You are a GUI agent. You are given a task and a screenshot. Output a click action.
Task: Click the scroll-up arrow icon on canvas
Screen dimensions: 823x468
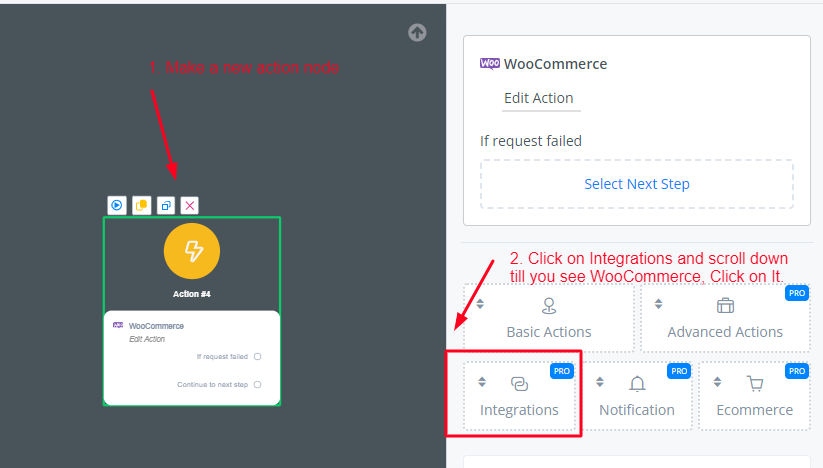coord(417,32)
